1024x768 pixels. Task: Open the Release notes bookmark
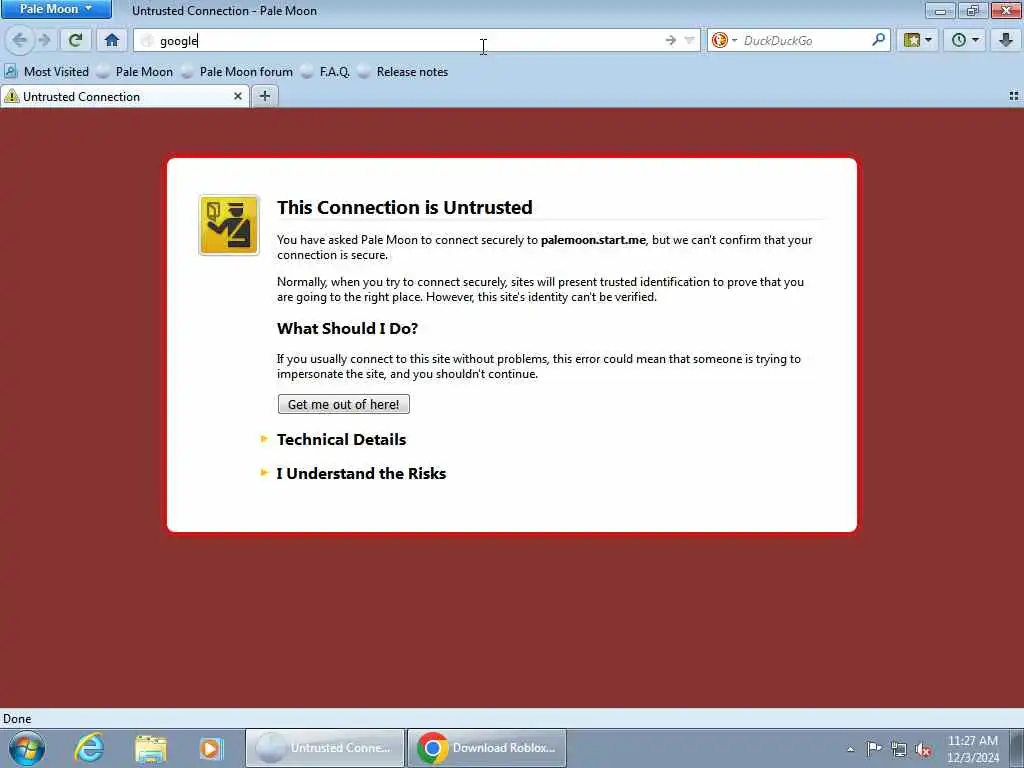coord(403,72)
